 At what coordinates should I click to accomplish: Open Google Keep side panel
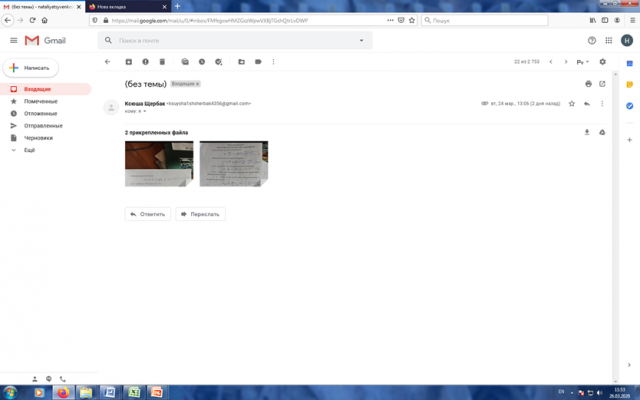629,84
